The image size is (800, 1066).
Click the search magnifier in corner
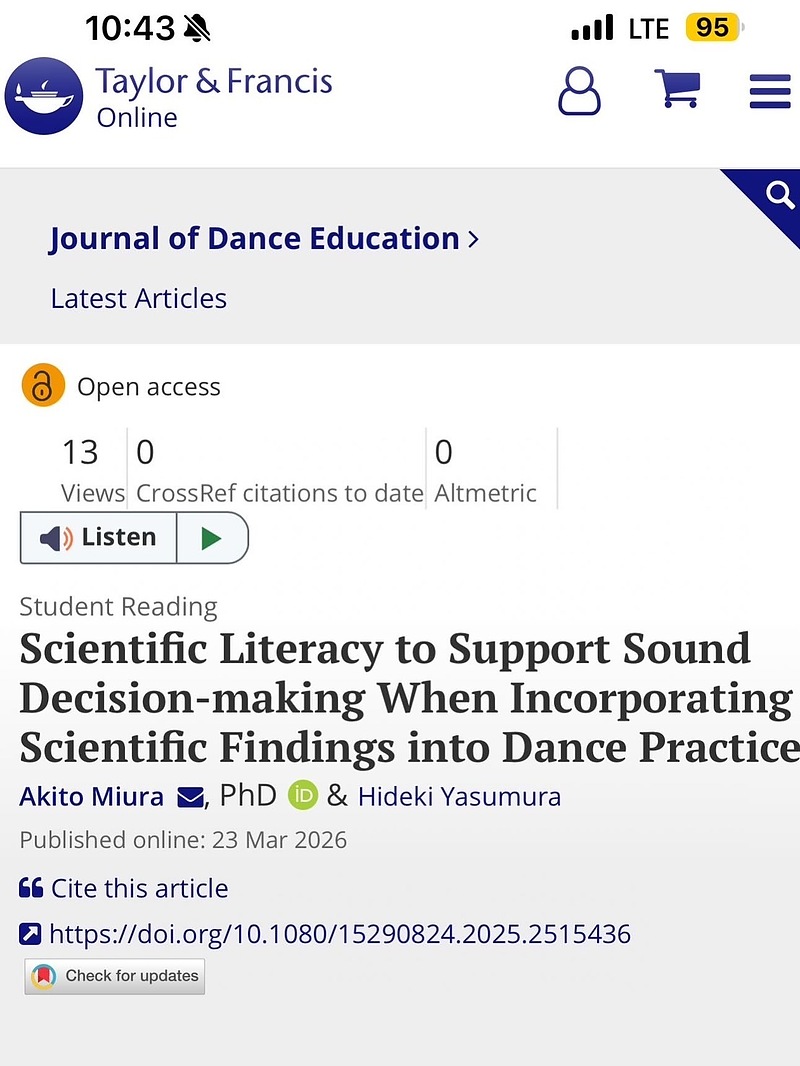pyautogui.click(x=778, y=196)
